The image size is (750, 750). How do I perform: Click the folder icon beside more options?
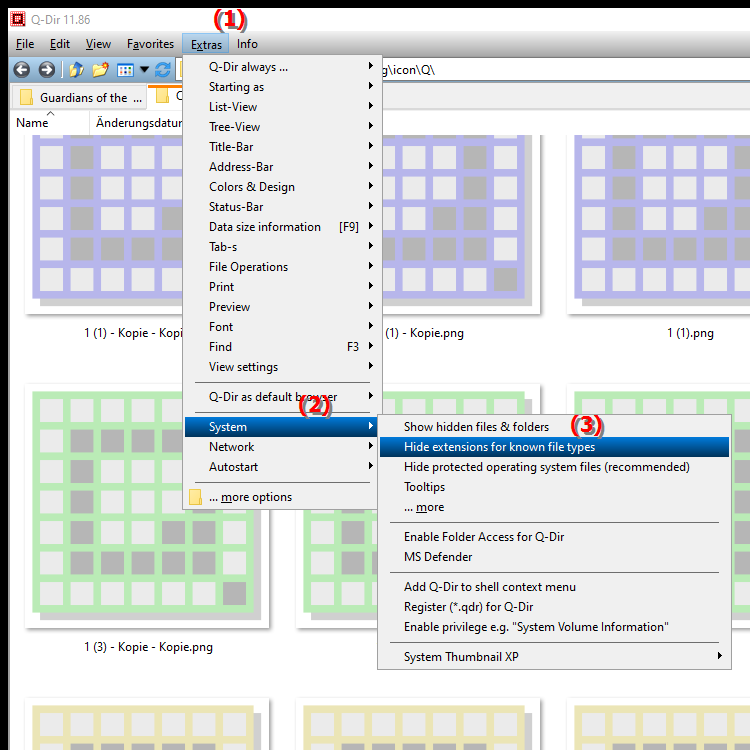point(195,497)
